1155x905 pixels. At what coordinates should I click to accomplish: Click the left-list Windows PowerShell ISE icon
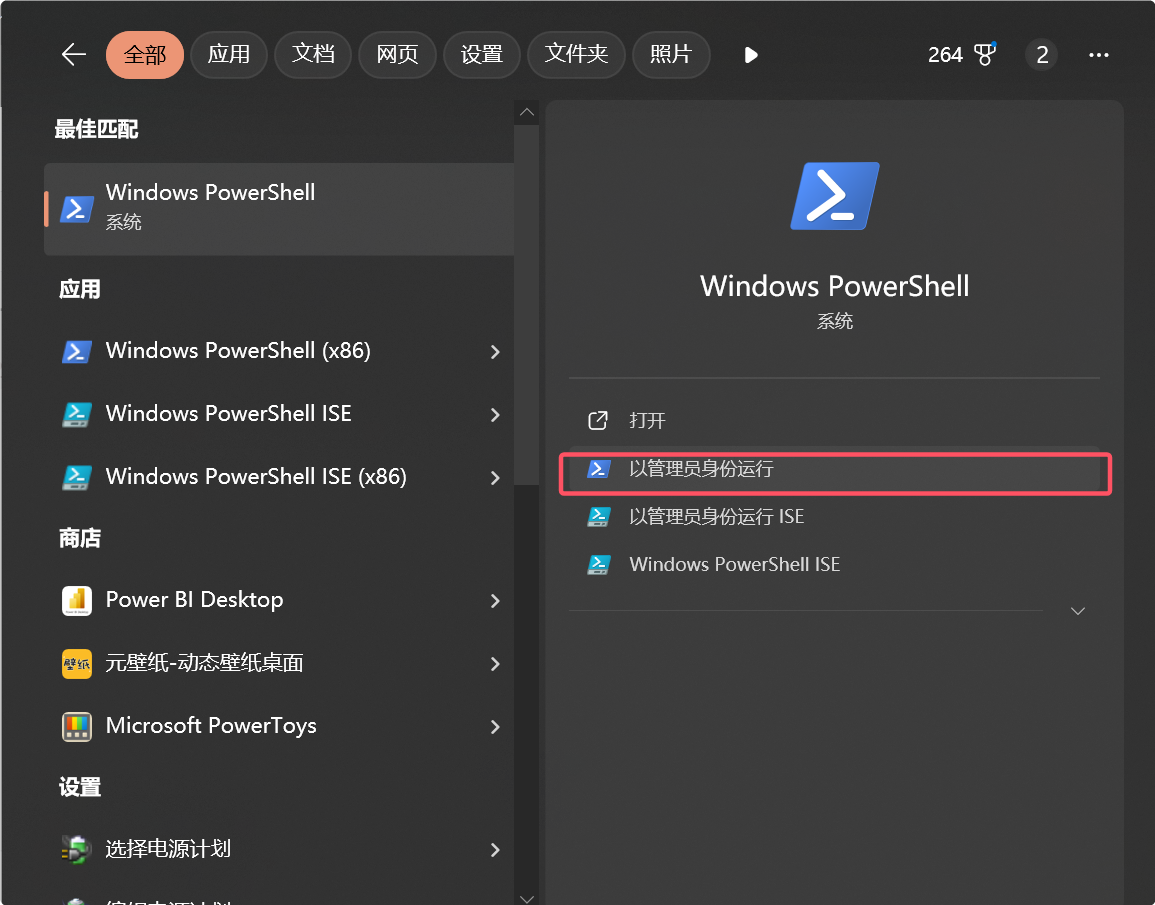coord(77,415)
